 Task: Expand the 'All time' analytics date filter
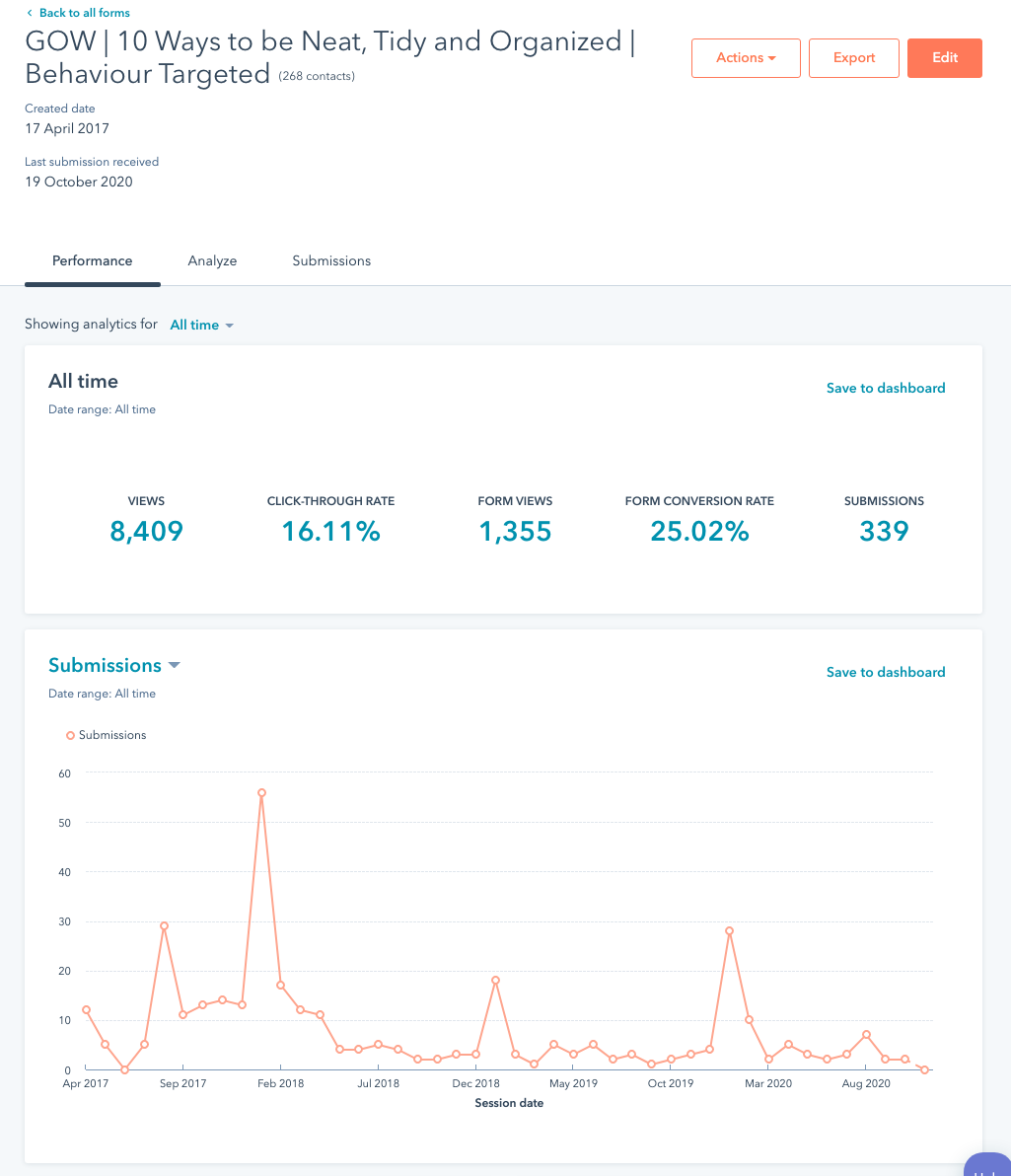coord(201,325)
